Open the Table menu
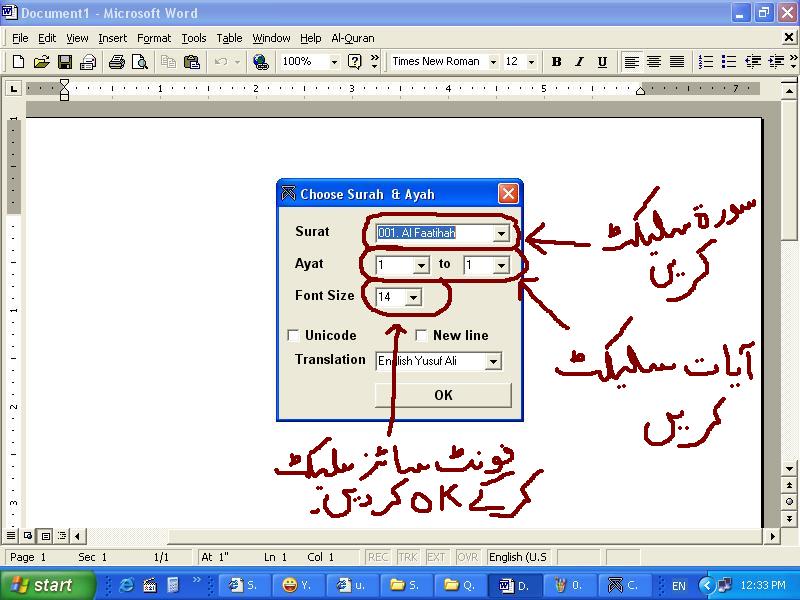This screenshot has height=600, width=800. [x=229, y=37]
